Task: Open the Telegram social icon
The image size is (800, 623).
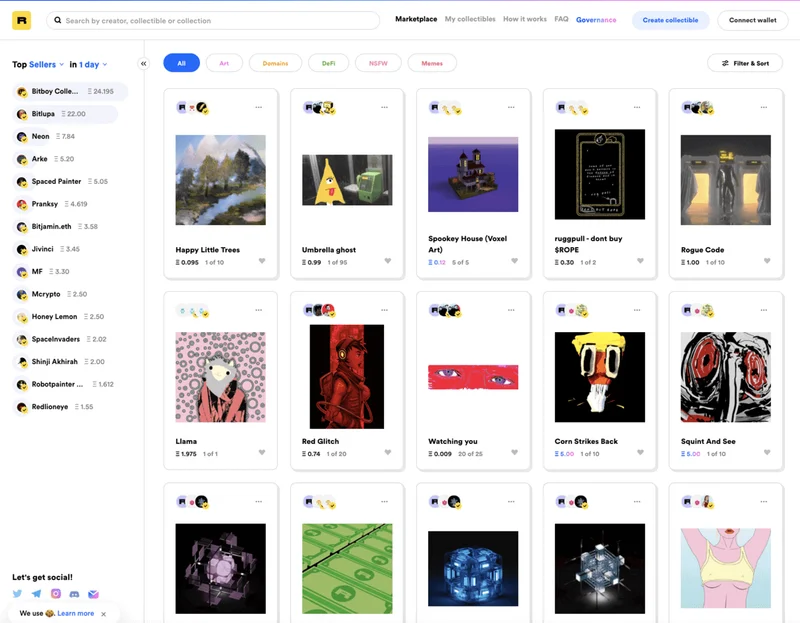Action: click(36, 593)
